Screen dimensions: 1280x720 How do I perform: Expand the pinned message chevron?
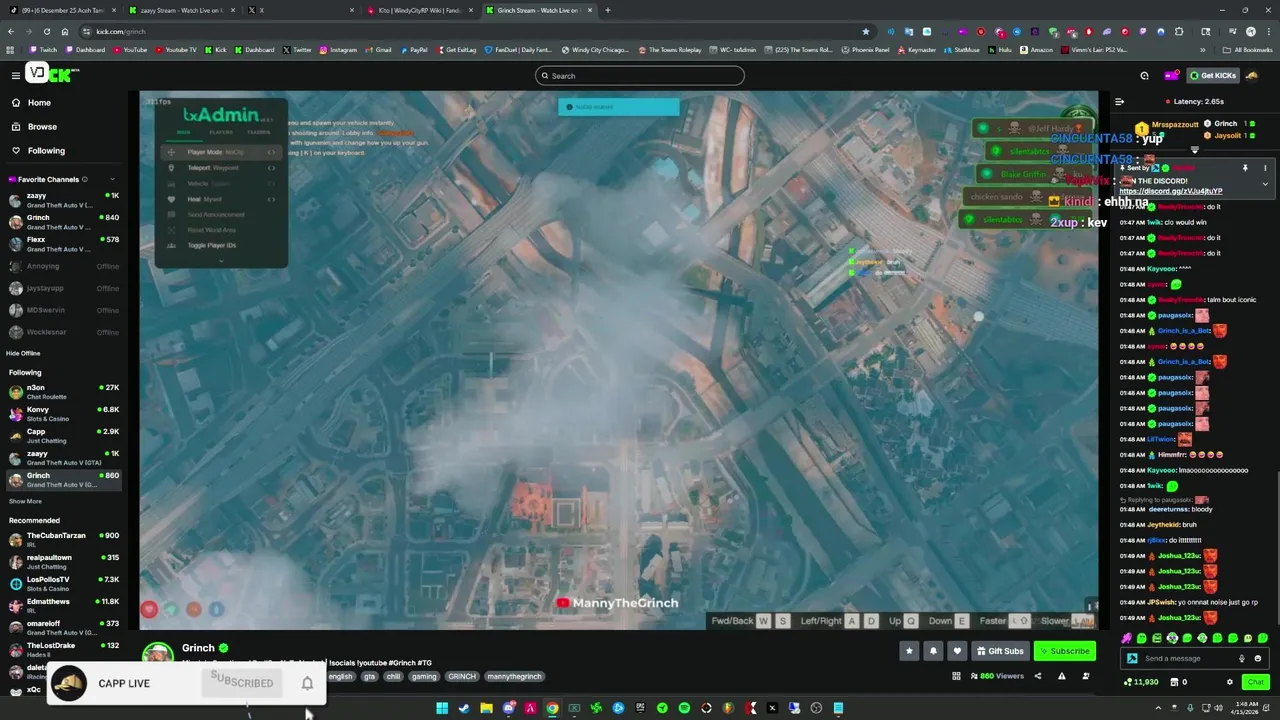(1265, 184)
